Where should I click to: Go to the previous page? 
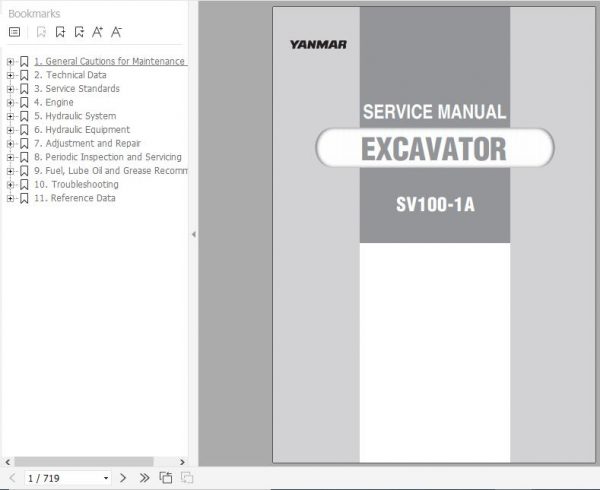12,478
